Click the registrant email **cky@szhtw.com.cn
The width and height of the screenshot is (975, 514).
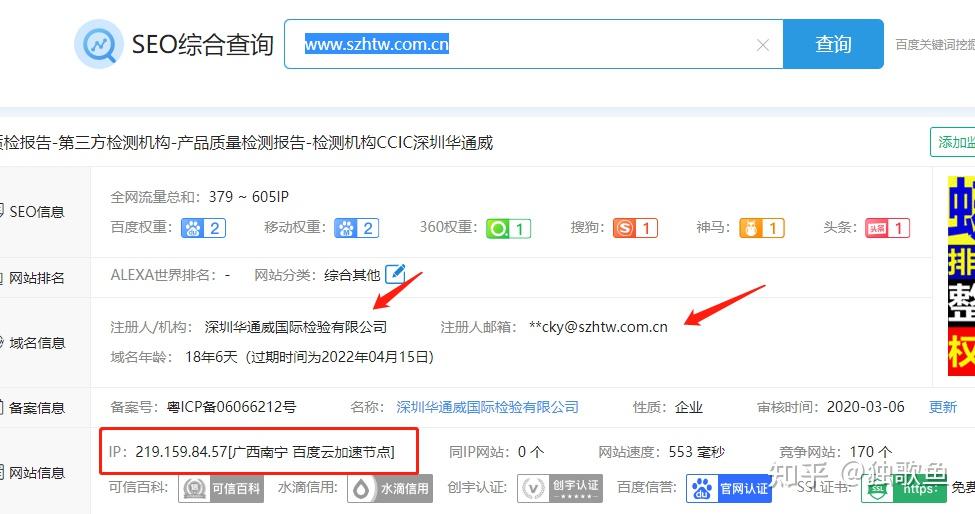[598, 327]
